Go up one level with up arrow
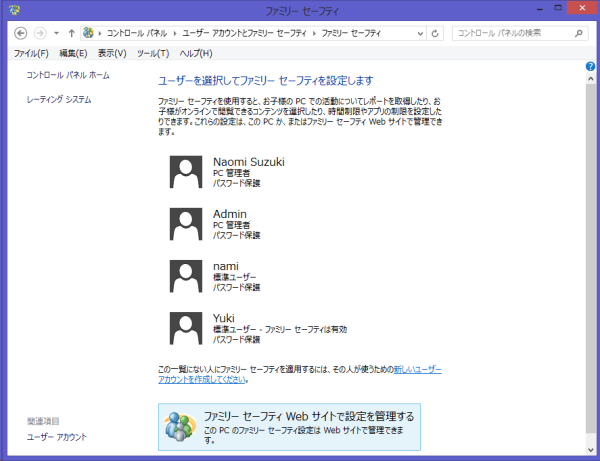Screen dimensions: 600x461 tap(72, 33)
